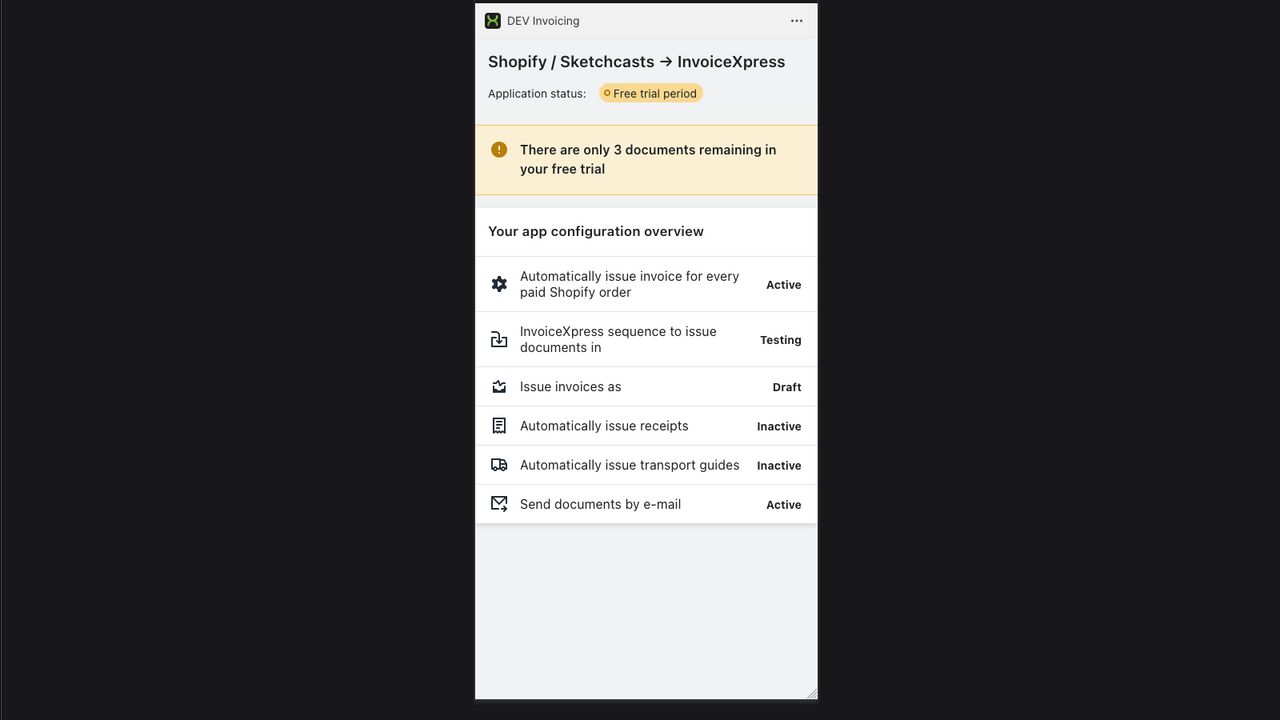The height and width of the screenshot is (720, 1280).
Task: Open the Issue invoices as Draft setting
Action: pos(645,386)
